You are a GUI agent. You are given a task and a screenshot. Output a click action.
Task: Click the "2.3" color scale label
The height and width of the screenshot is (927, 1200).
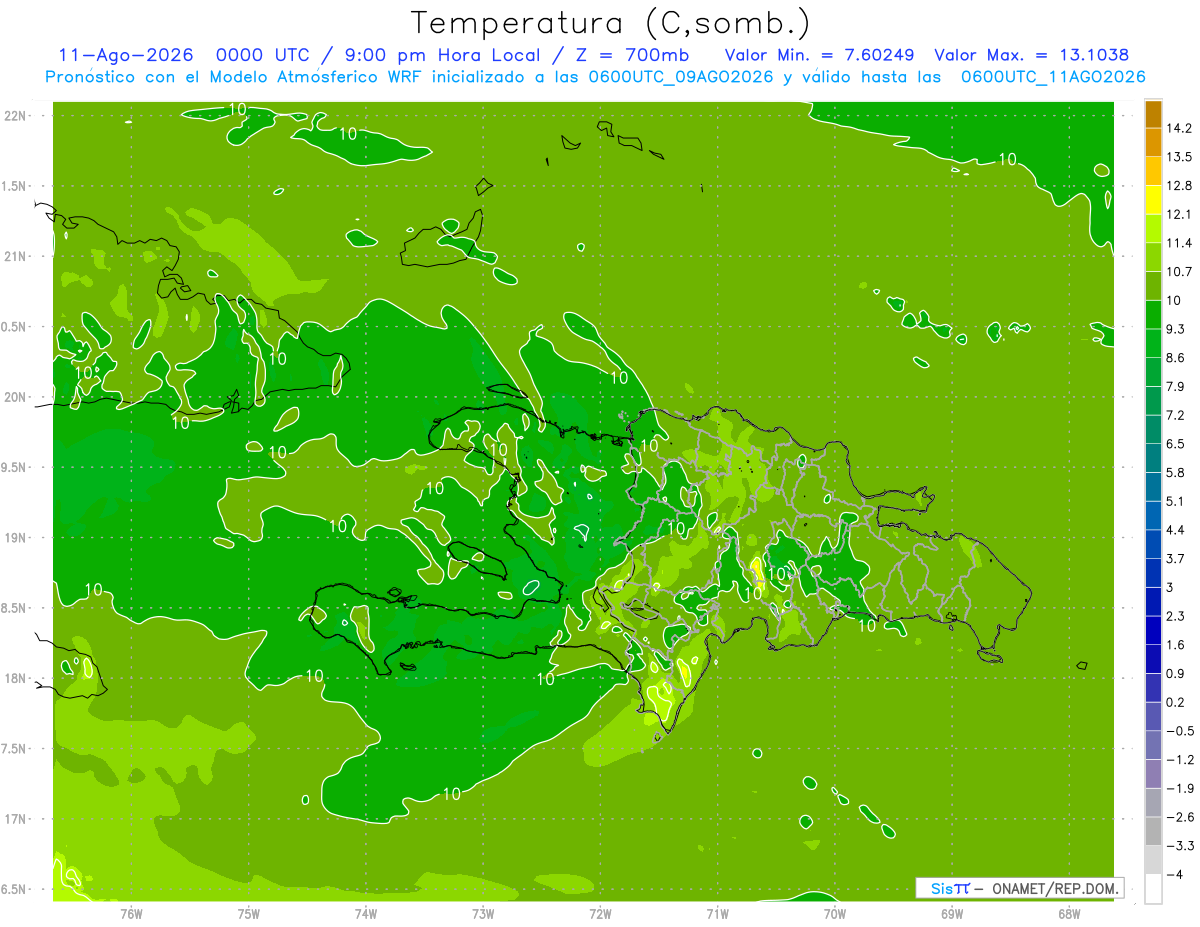tap(1175, 616)
